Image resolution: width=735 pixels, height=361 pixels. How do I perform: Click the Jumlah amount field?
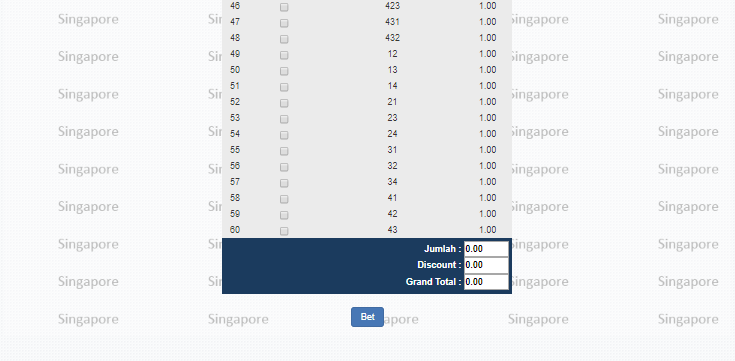point(486,249)
